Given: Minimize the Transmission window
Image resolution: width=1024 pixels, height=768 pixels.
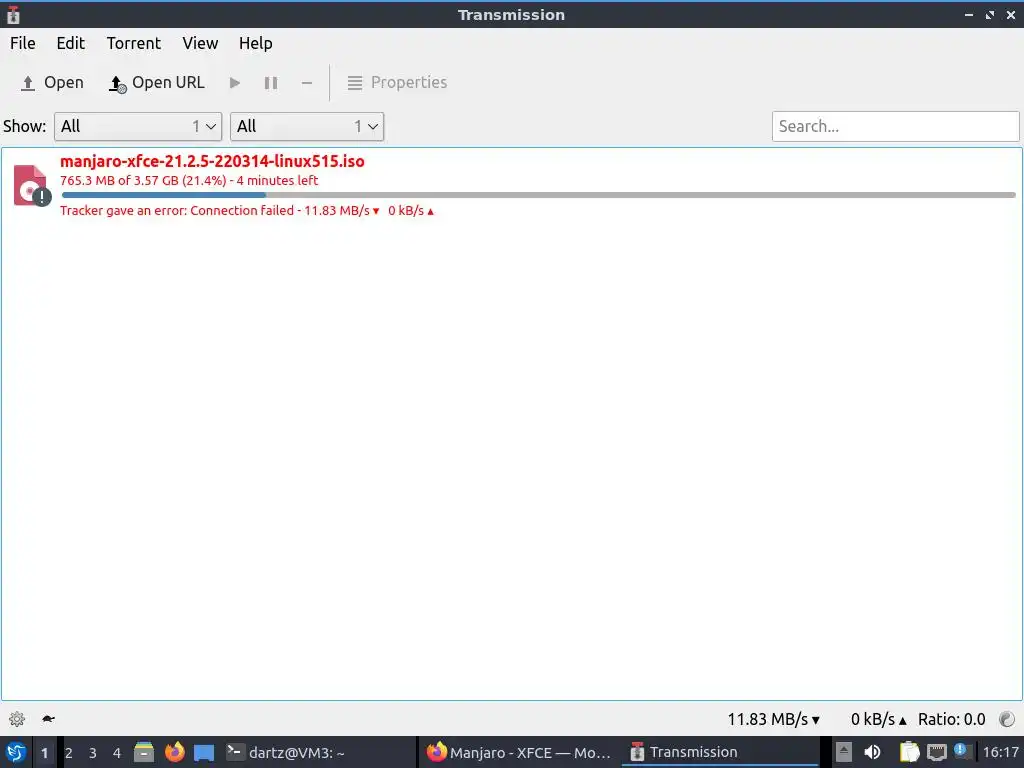Looking at the screenshot, I should click(969, 14).
